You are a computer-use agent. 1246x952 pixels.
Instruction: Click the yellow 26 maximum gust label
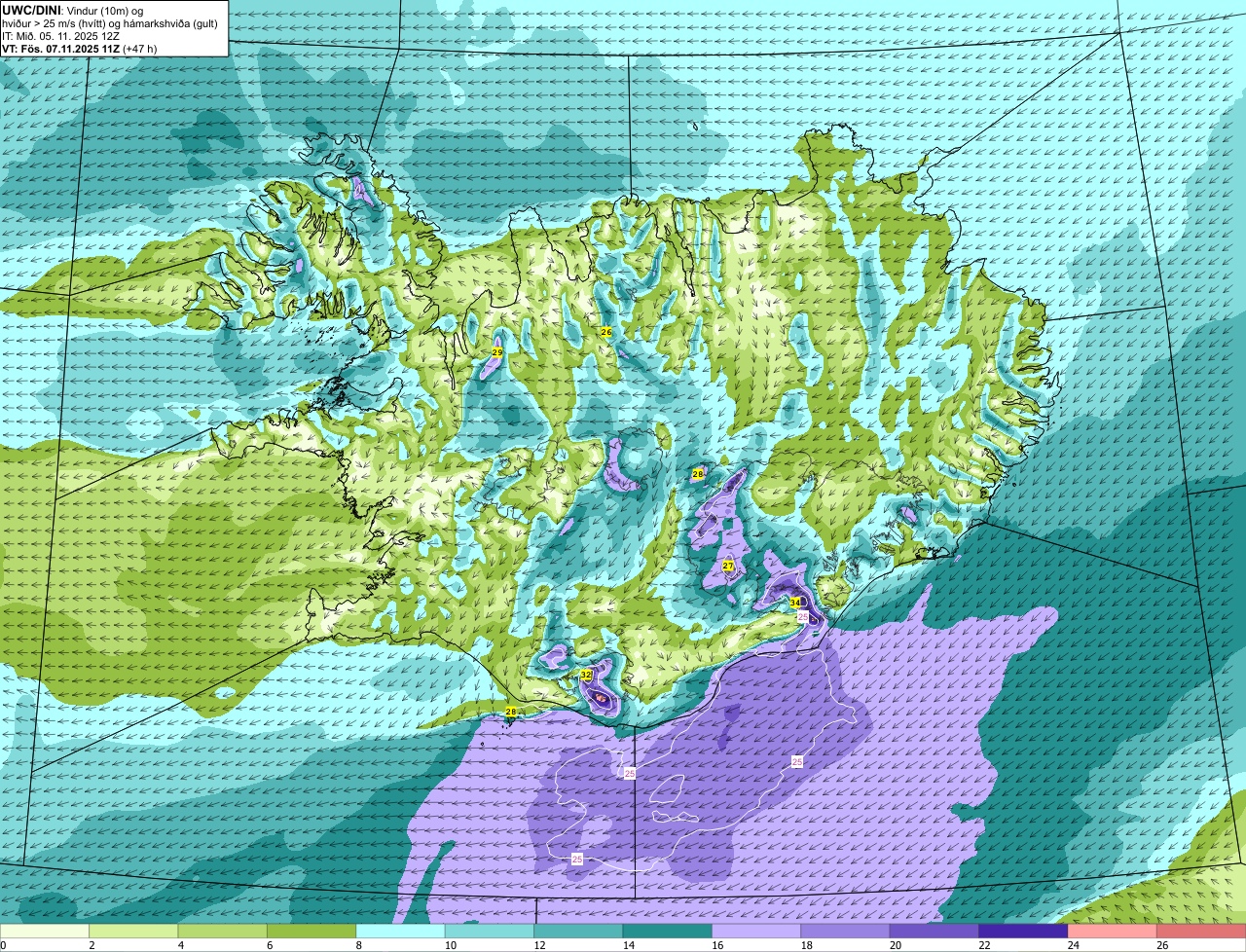(605, 332)
